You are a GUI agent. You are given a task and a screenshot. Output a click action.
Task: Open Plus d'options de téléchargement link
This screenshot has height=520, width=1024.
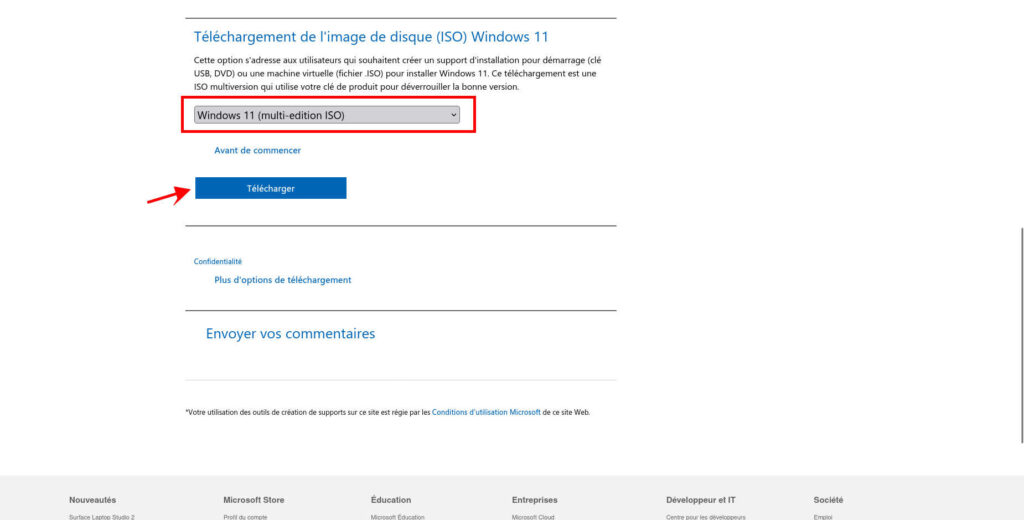(283, 280)
